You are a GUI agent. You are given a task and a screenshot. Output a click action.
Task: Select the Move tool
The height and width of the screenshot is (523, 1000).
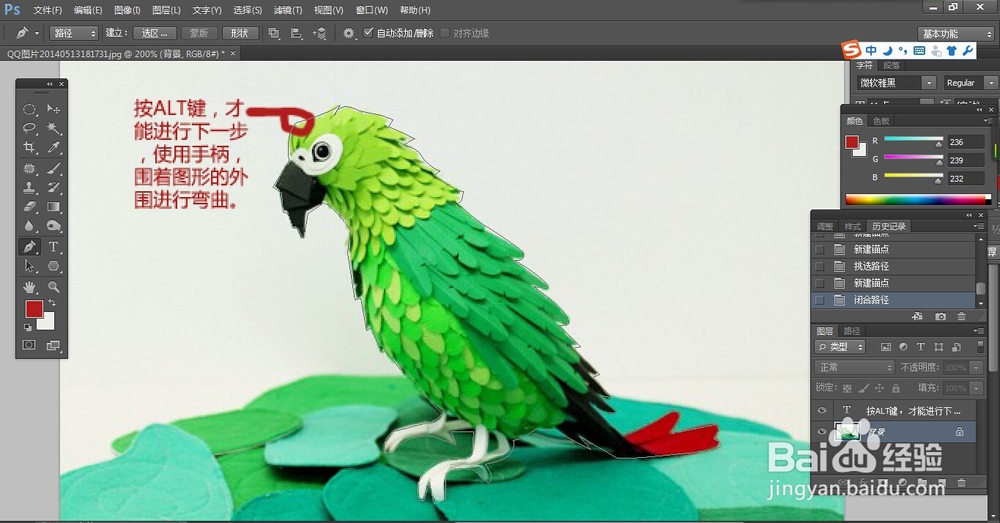coord(54,109)
